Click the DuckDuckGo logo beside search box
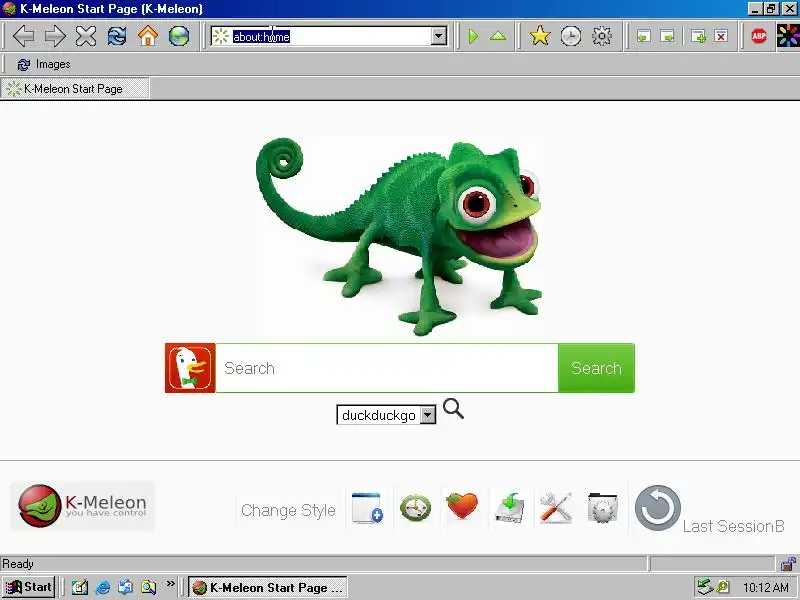 point(190,368)
